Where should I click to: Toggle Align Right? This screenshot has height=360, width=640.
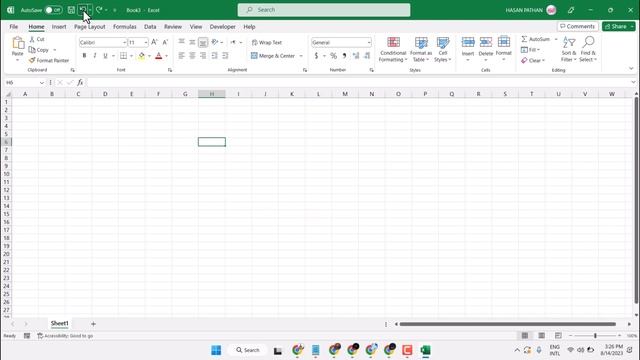202,56
